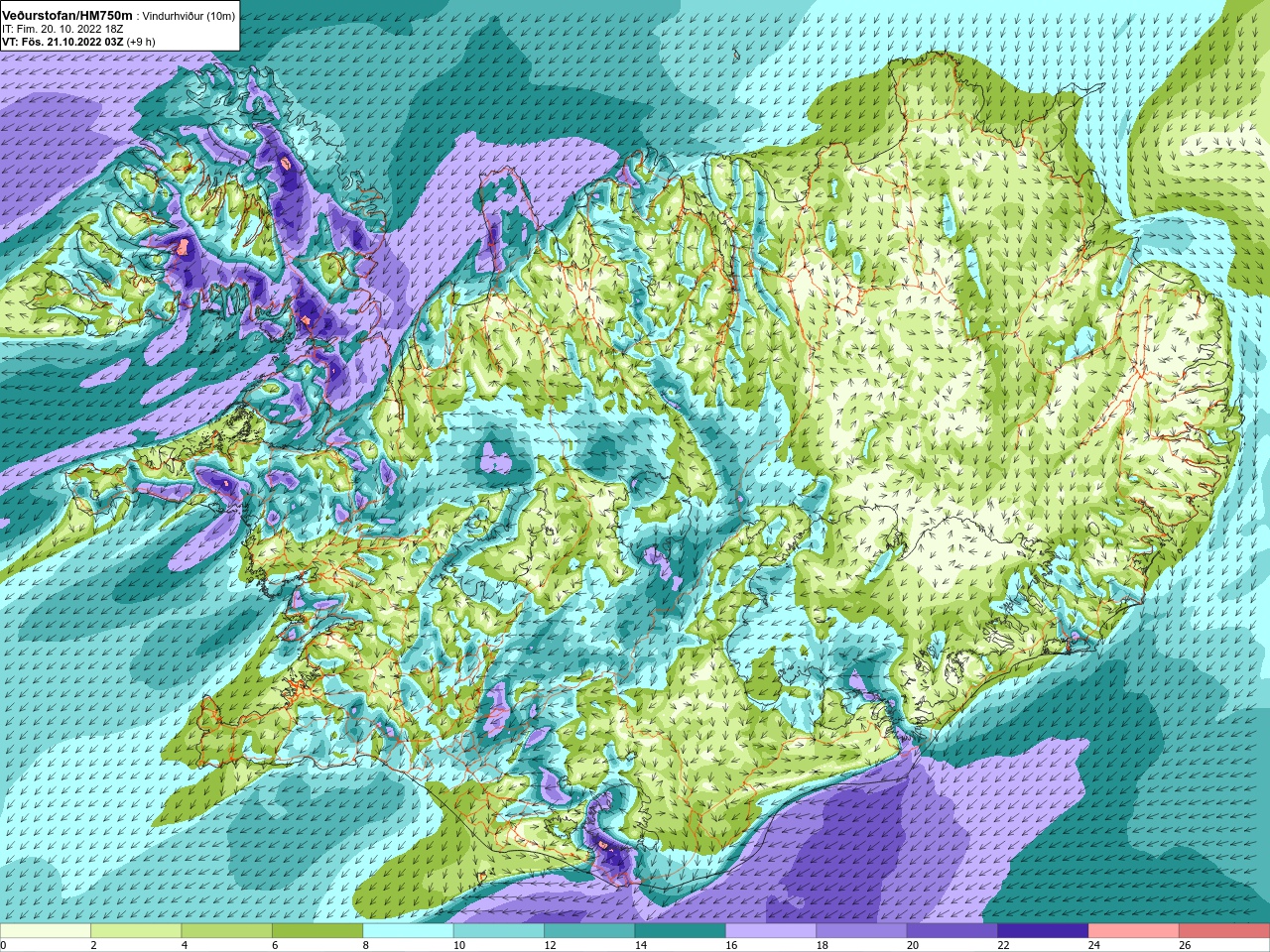Image resolution: width=1270 pixels, height=952 pixels.
Task: Click the medium purple 18–20 legend swatch
Action: pos(862,931)
